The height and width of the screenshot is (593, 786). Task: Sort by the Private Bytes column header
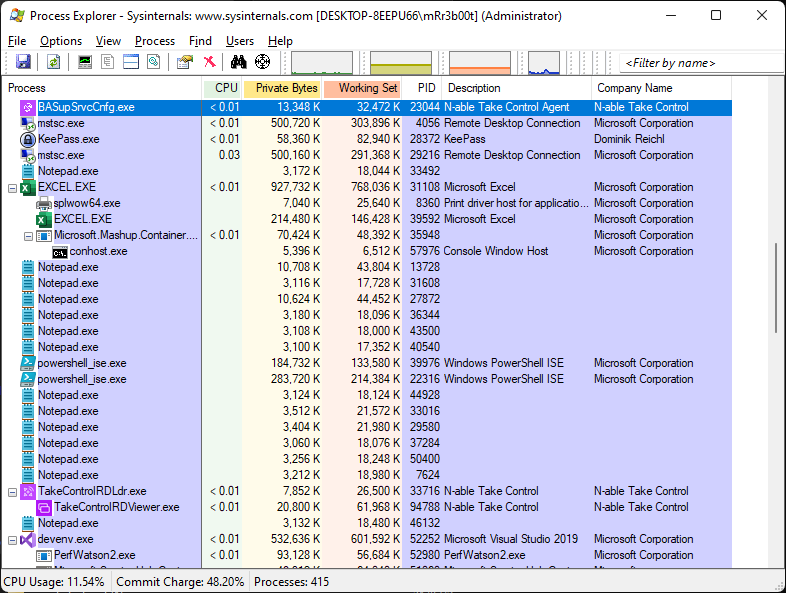[x=282, y=88]
